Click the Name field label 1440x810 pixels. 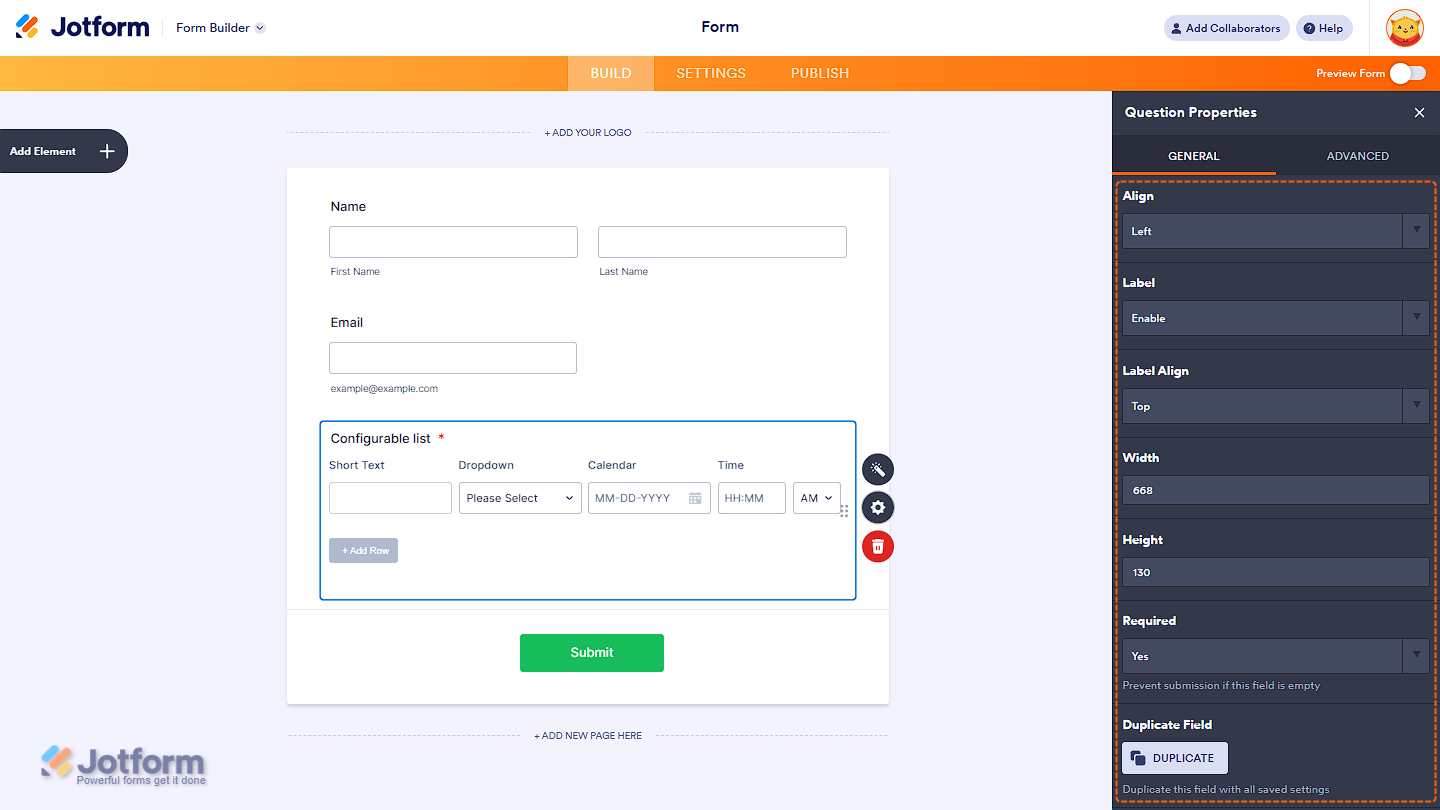[x=348, y=207]
